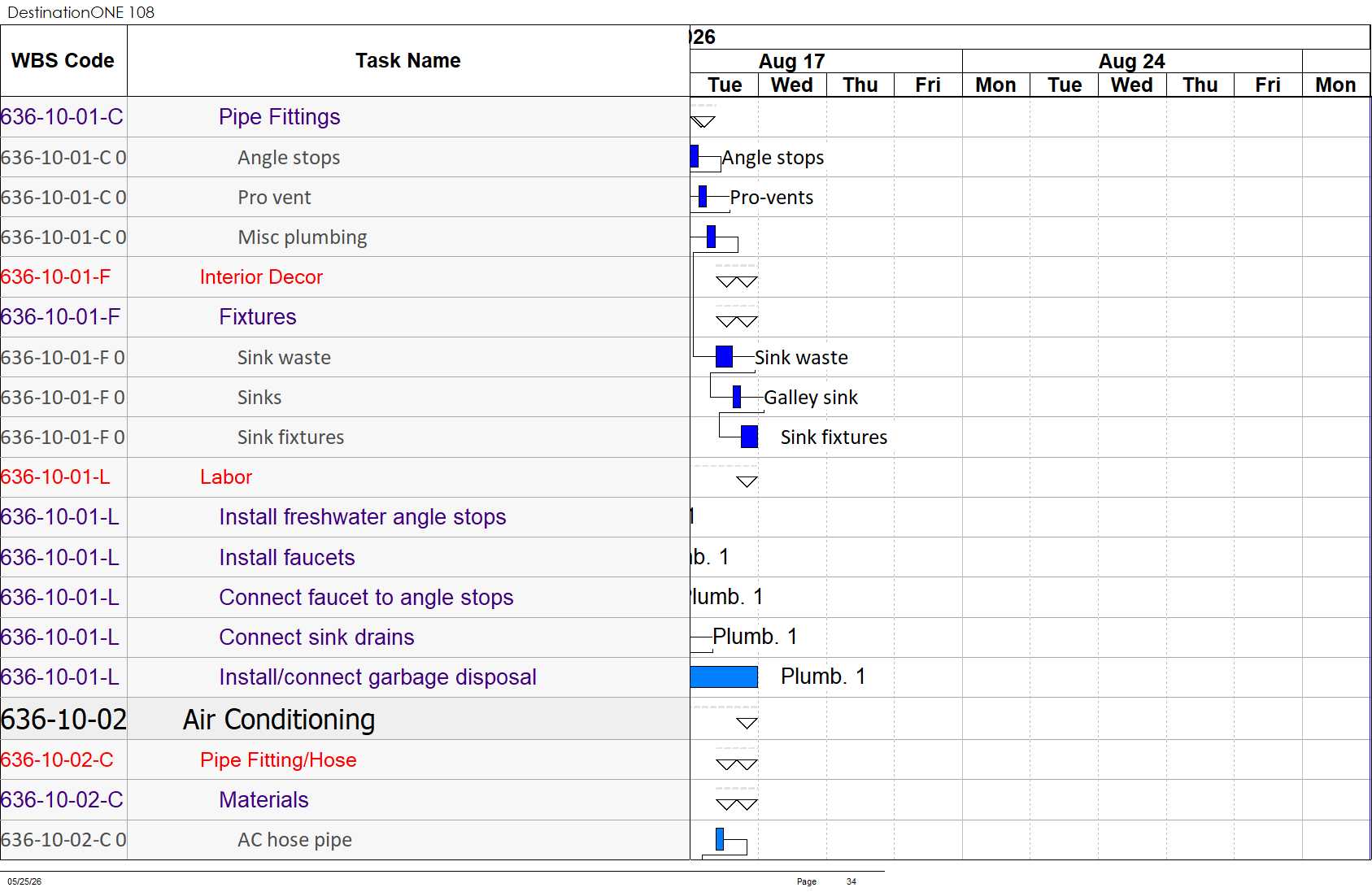
Task: Click the Misc plumbing Gantt bar
Action: coord(712,237)
